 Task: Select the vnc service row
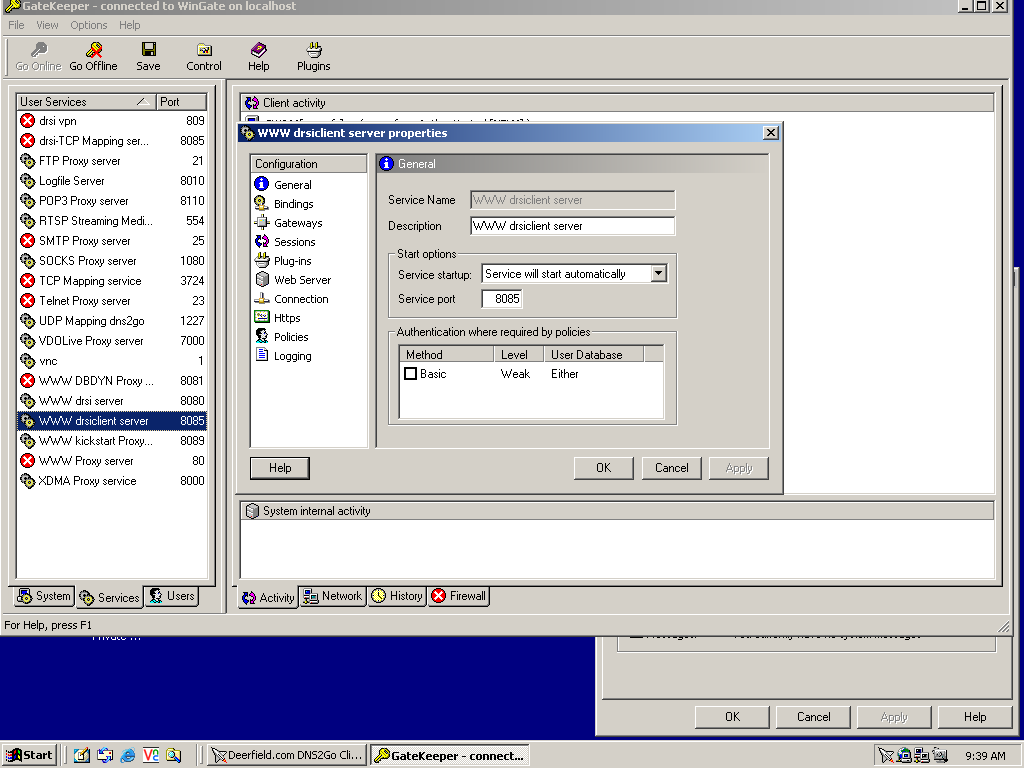[112, 361]
